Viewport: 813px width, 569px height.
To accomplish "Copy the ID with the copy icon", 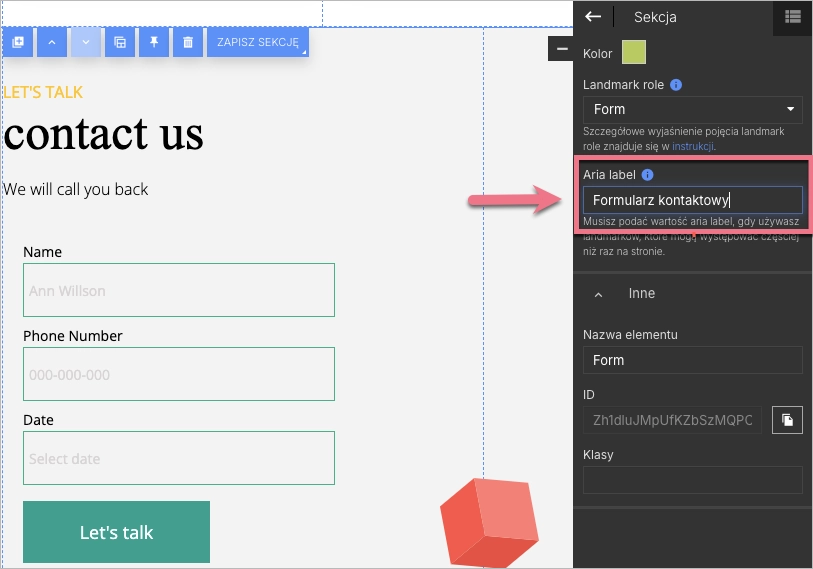I will 787,420.
